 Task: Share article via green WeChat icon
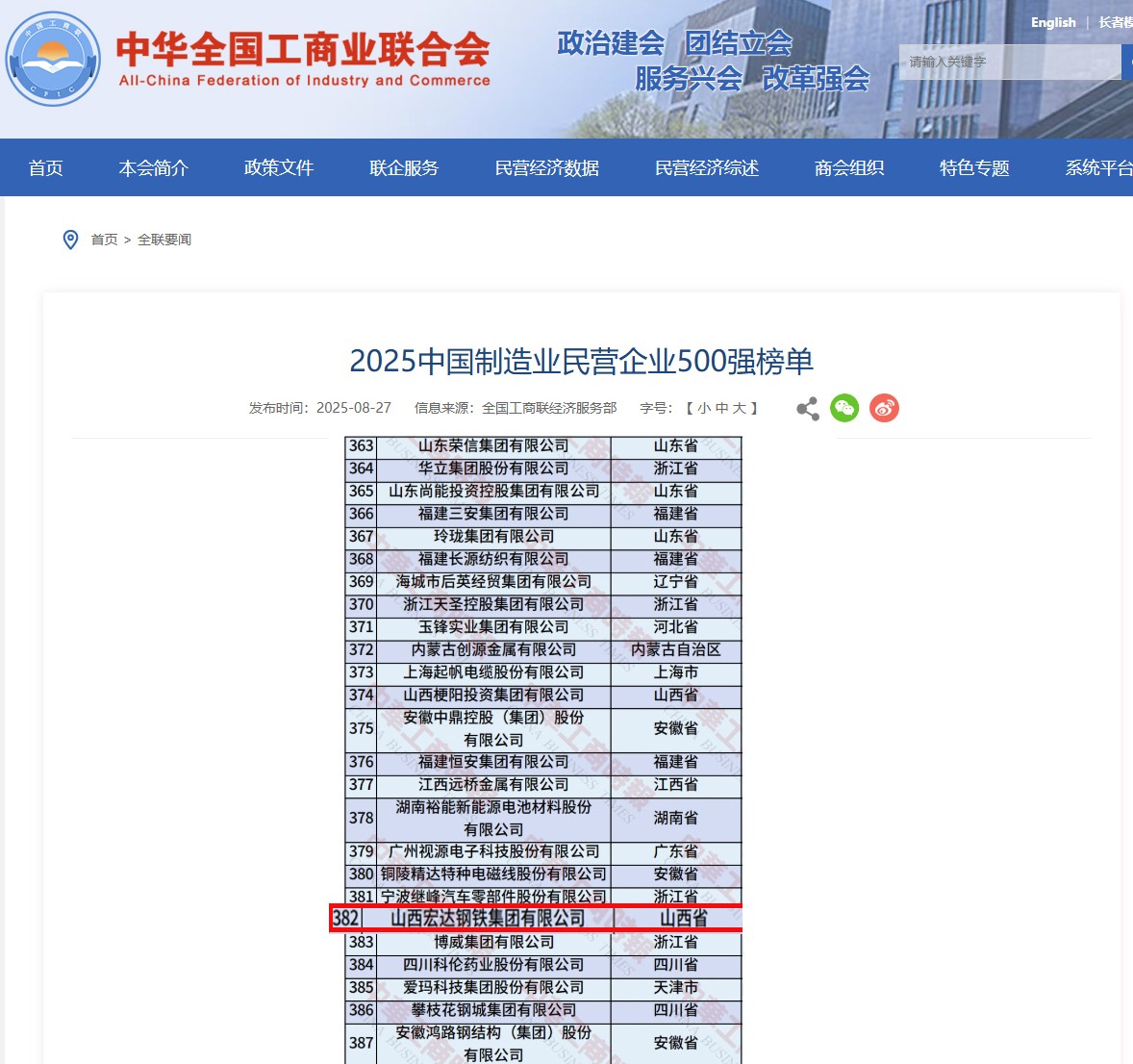point(844,409)
